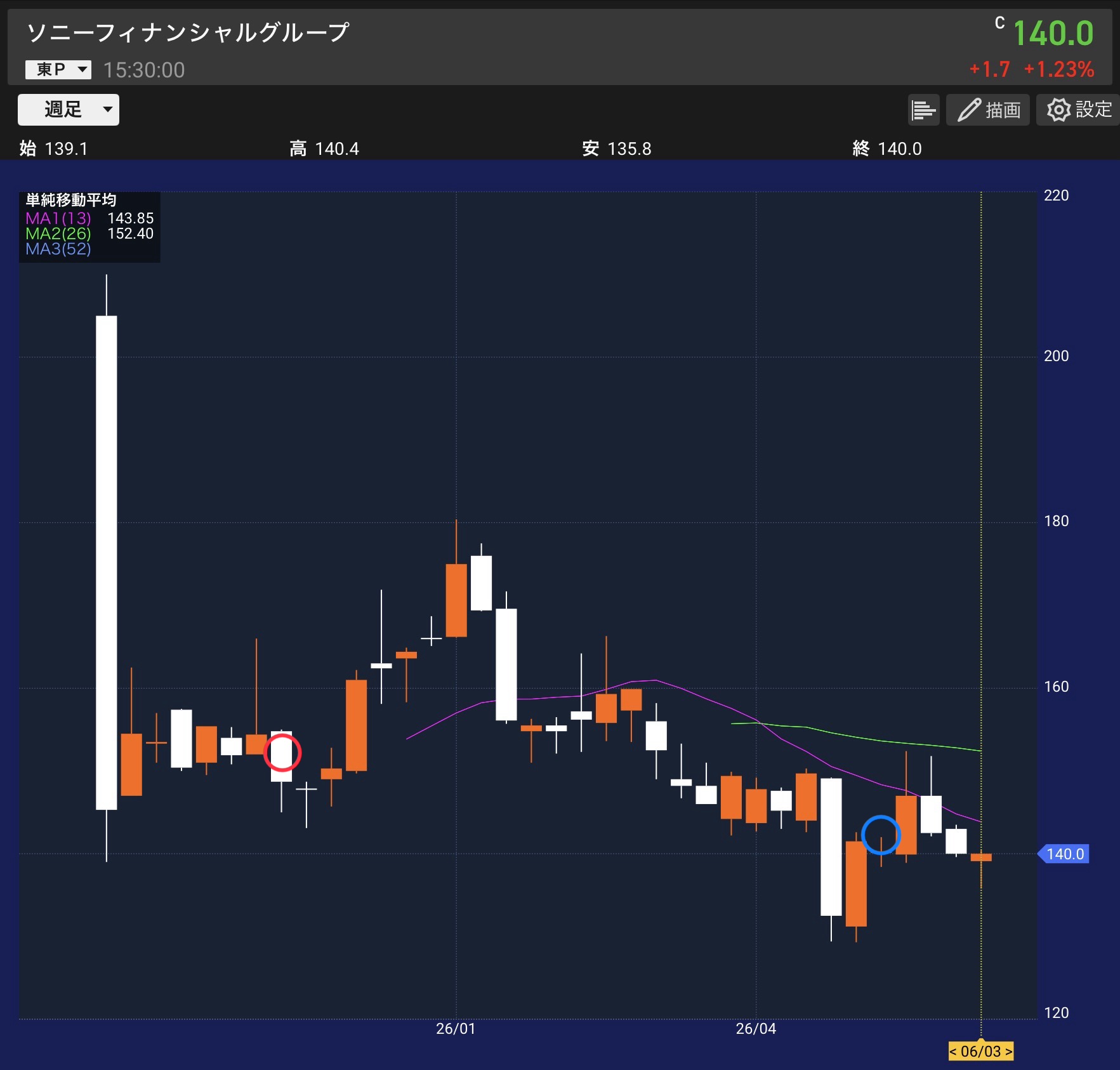Click the large 140.0 current price

pos(1053,33)
